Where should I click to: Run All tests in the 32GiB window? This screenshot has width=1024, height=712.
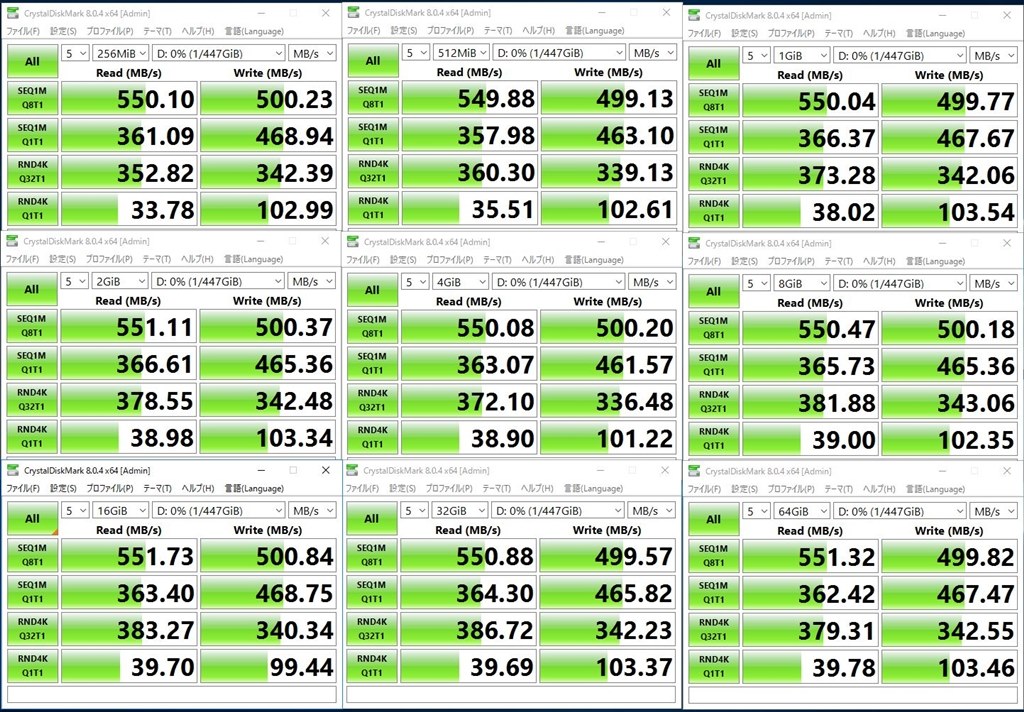373,519
